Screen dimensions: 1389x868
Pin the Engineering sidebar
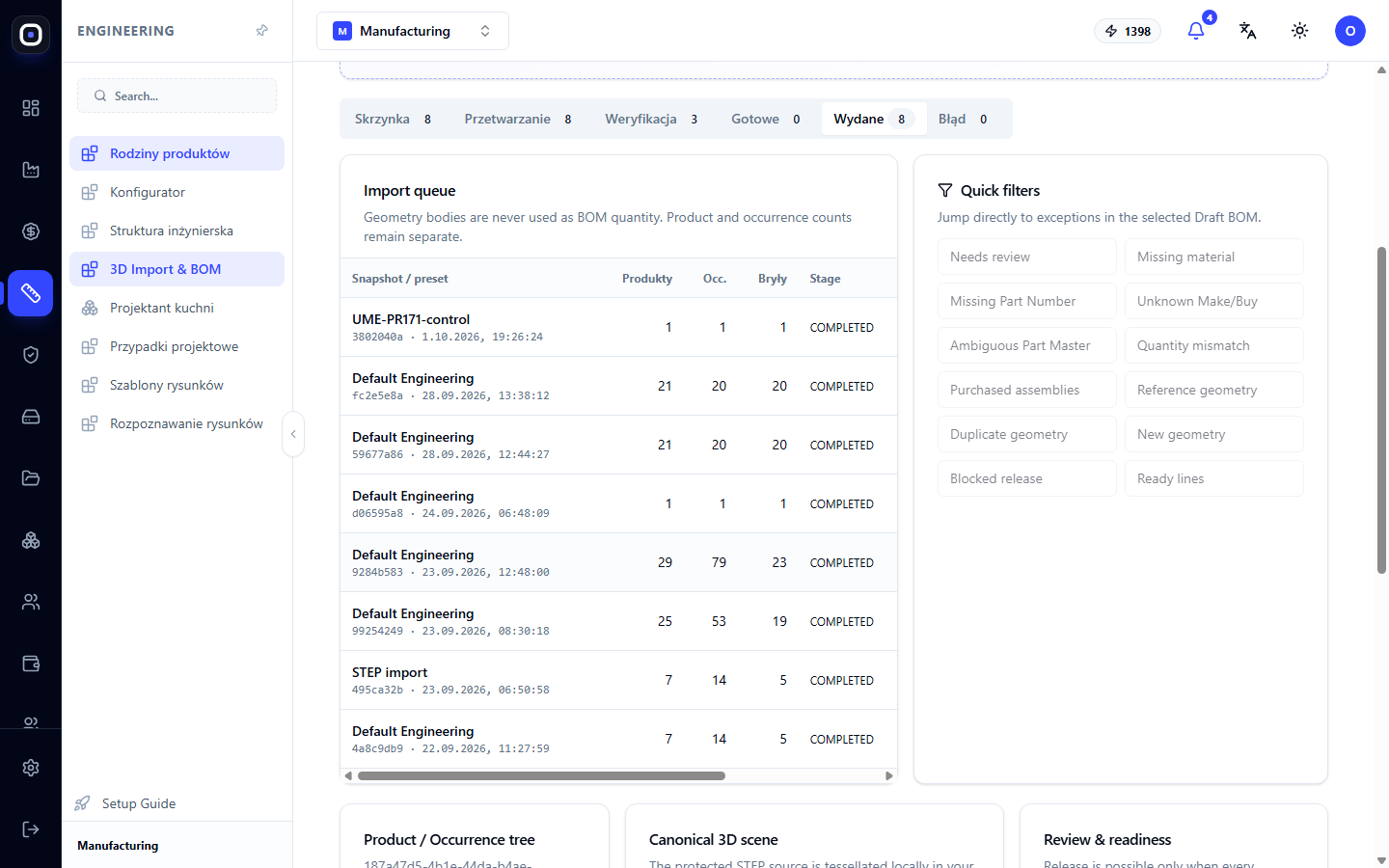point(262,31)
